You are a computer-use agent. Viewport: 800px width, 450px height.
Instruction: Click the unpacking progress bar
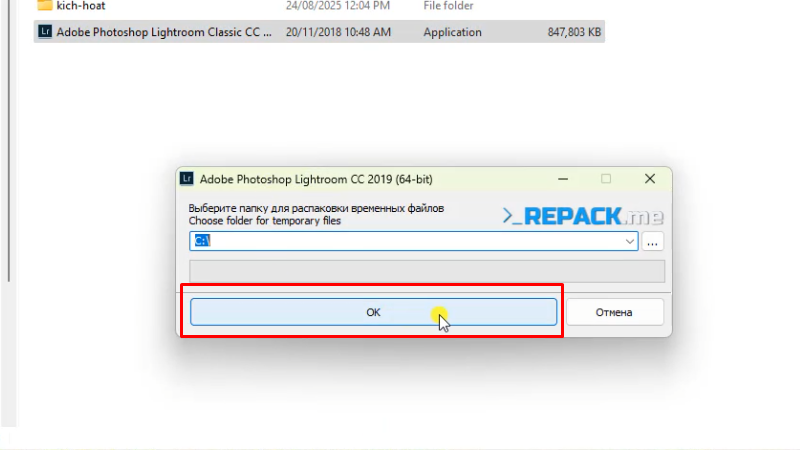point(427,271)
